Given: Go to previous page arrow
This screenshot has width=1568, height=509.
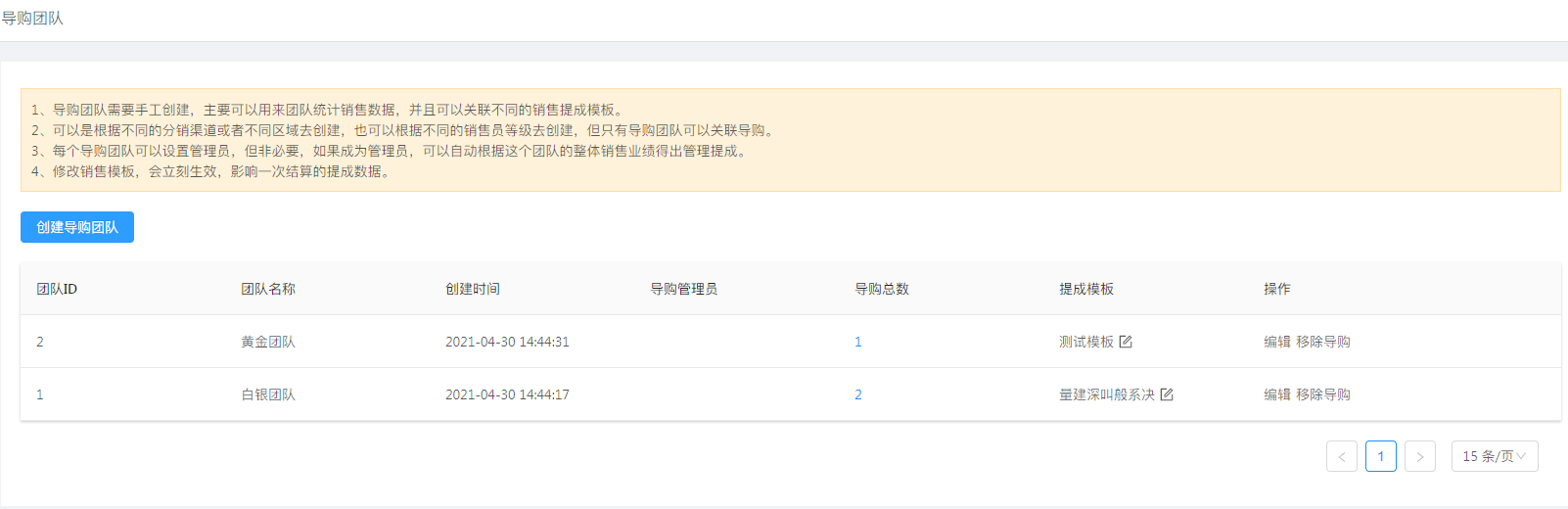Looking at the screenshot, I should click(1342, 456).
